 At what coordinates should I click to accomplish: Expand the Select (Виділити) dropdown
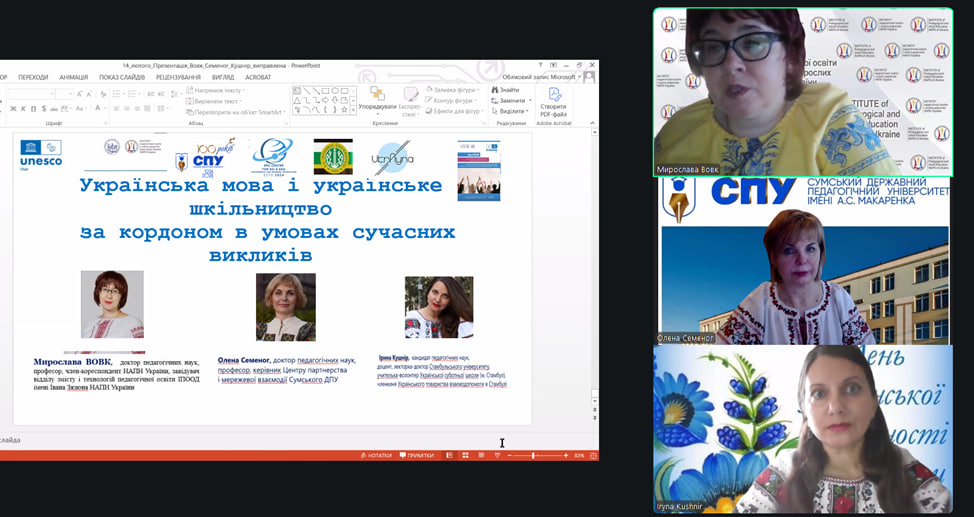(x=511, y=111)
